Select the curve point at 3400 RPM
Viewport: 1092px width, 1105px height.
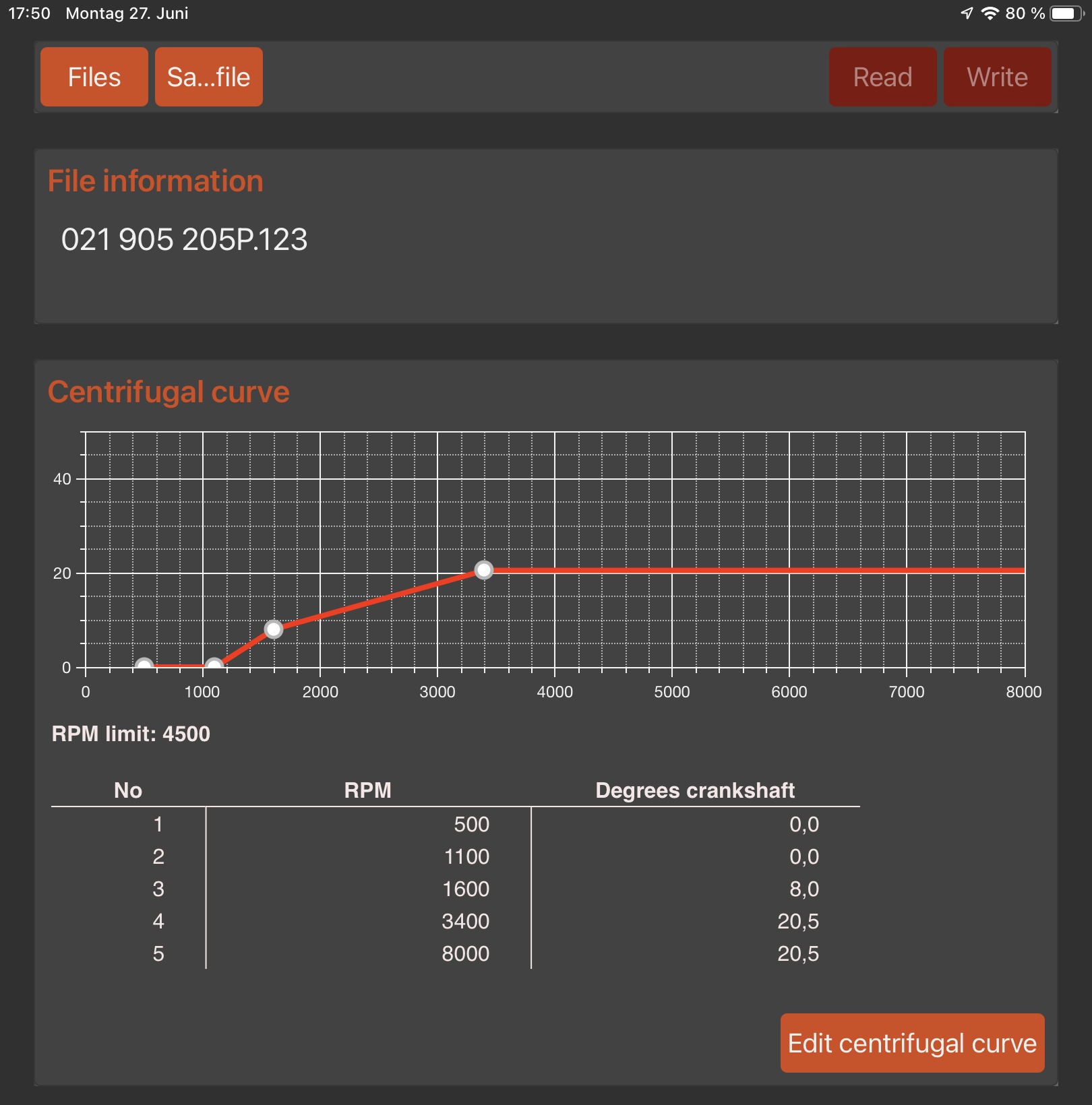483,570
